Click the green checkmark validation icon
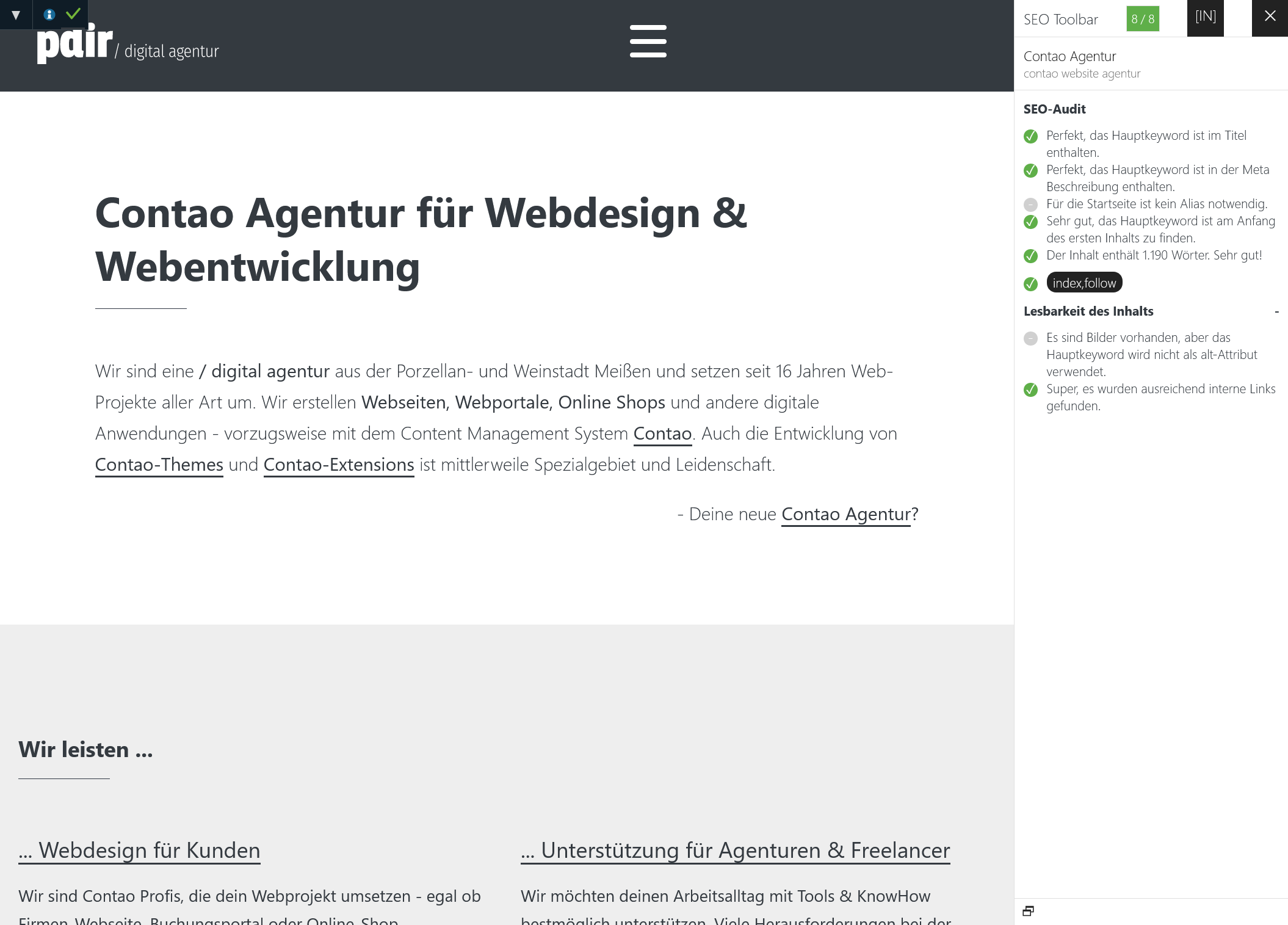 73,13
